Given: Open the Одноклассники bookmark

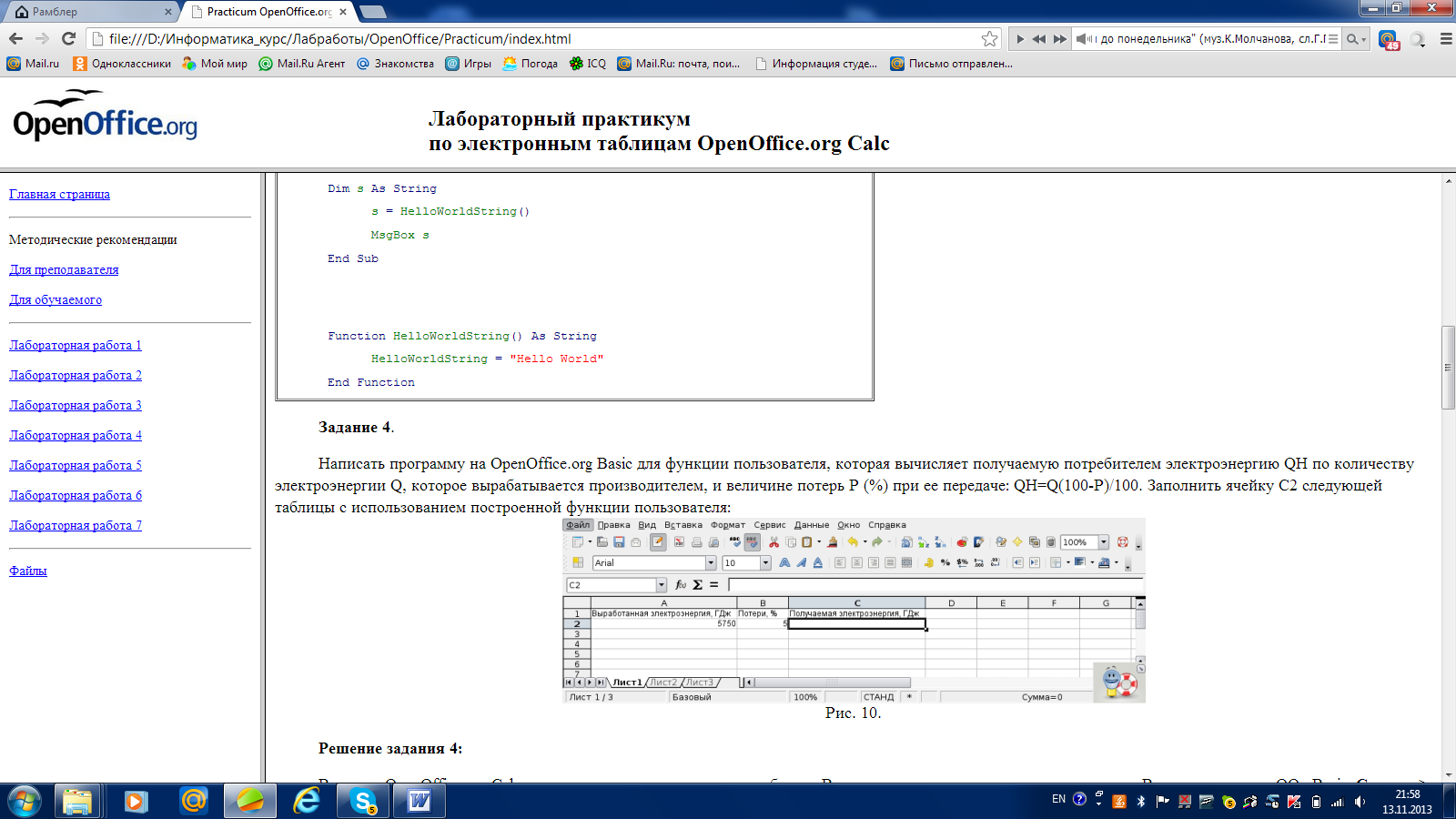Looking at the screenshot, I should coord(122,64).
